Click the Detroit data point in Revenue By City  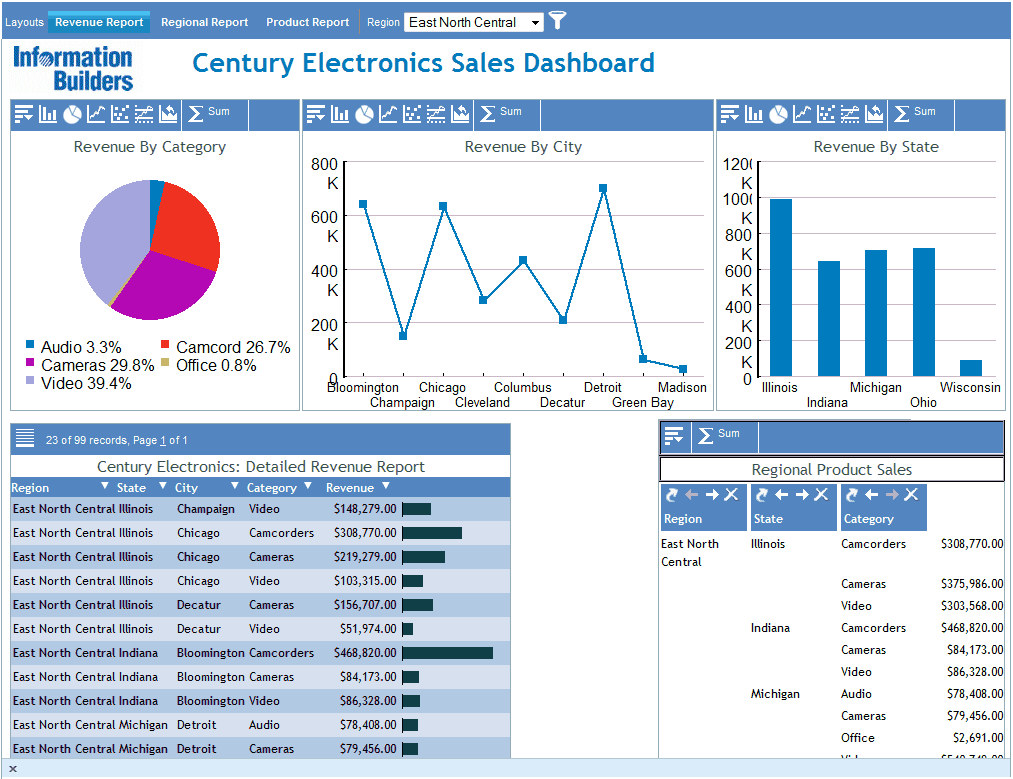pos(603,189)
